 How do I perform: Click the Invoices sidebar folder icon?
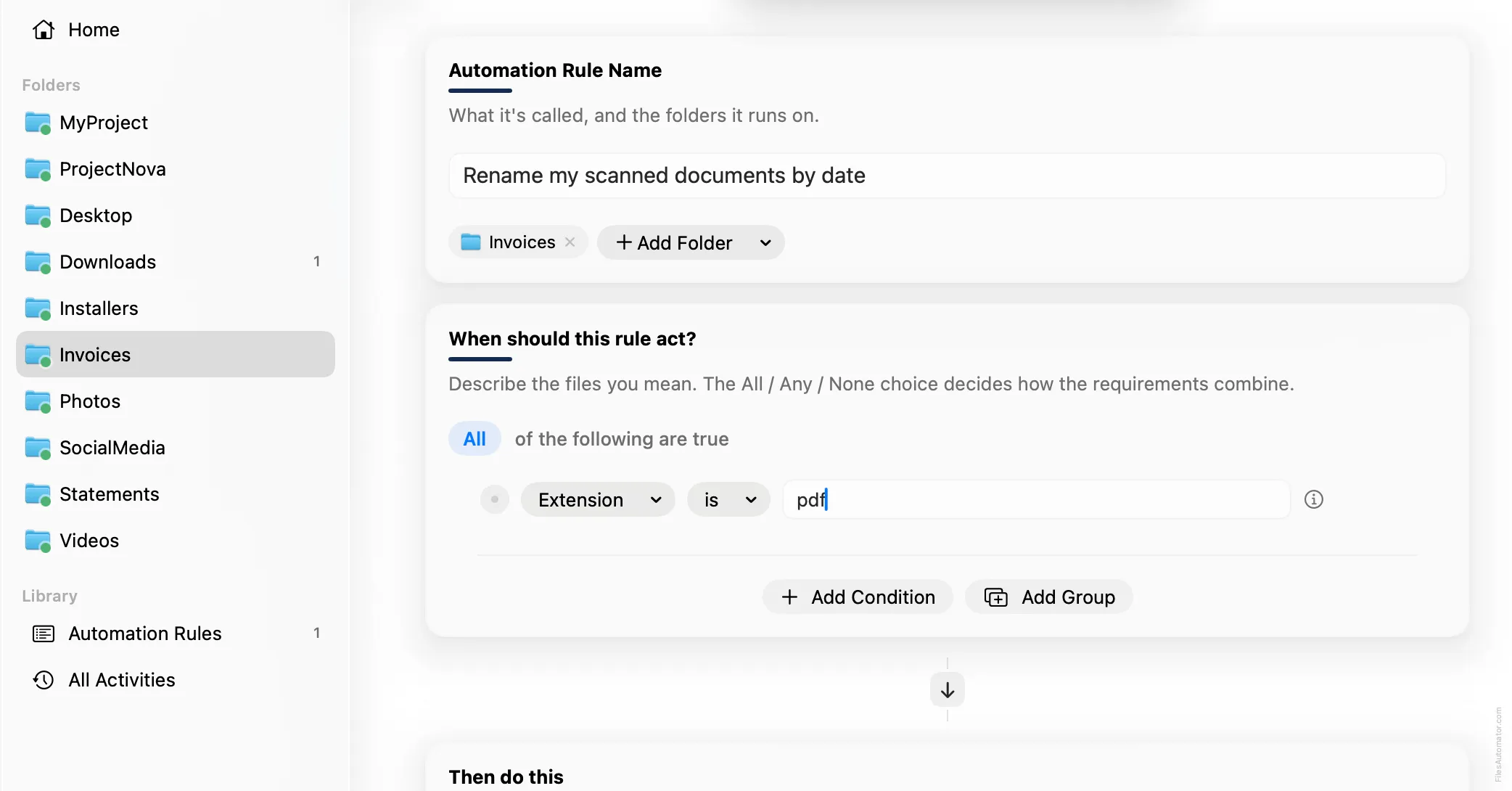[x=38, y=355]
